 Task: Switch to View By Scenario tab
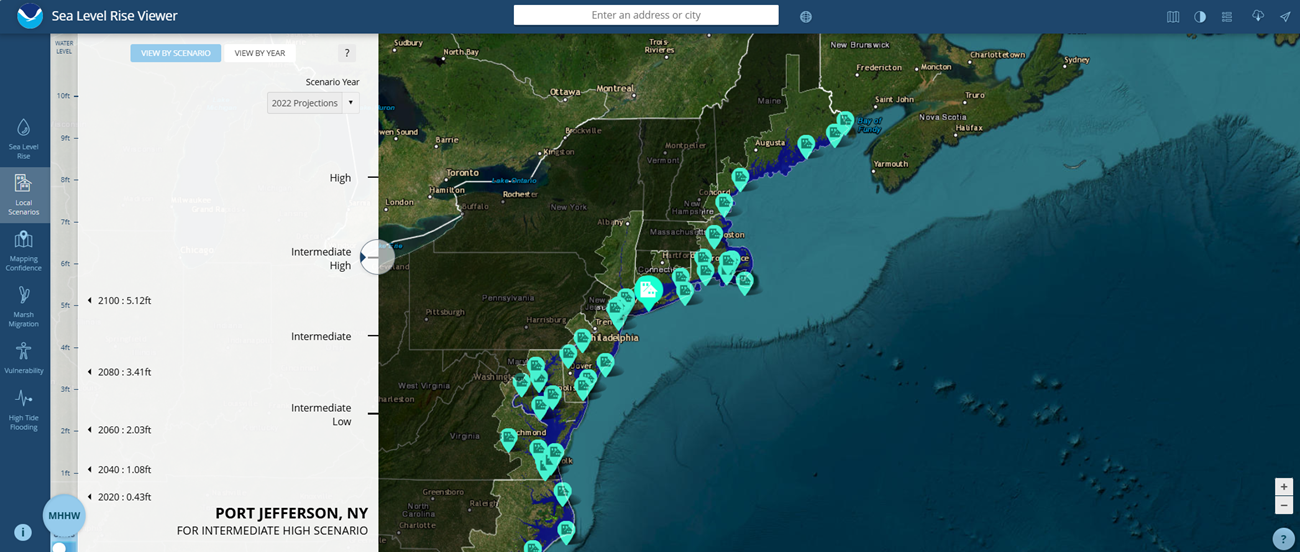click(x=176, y=53)
